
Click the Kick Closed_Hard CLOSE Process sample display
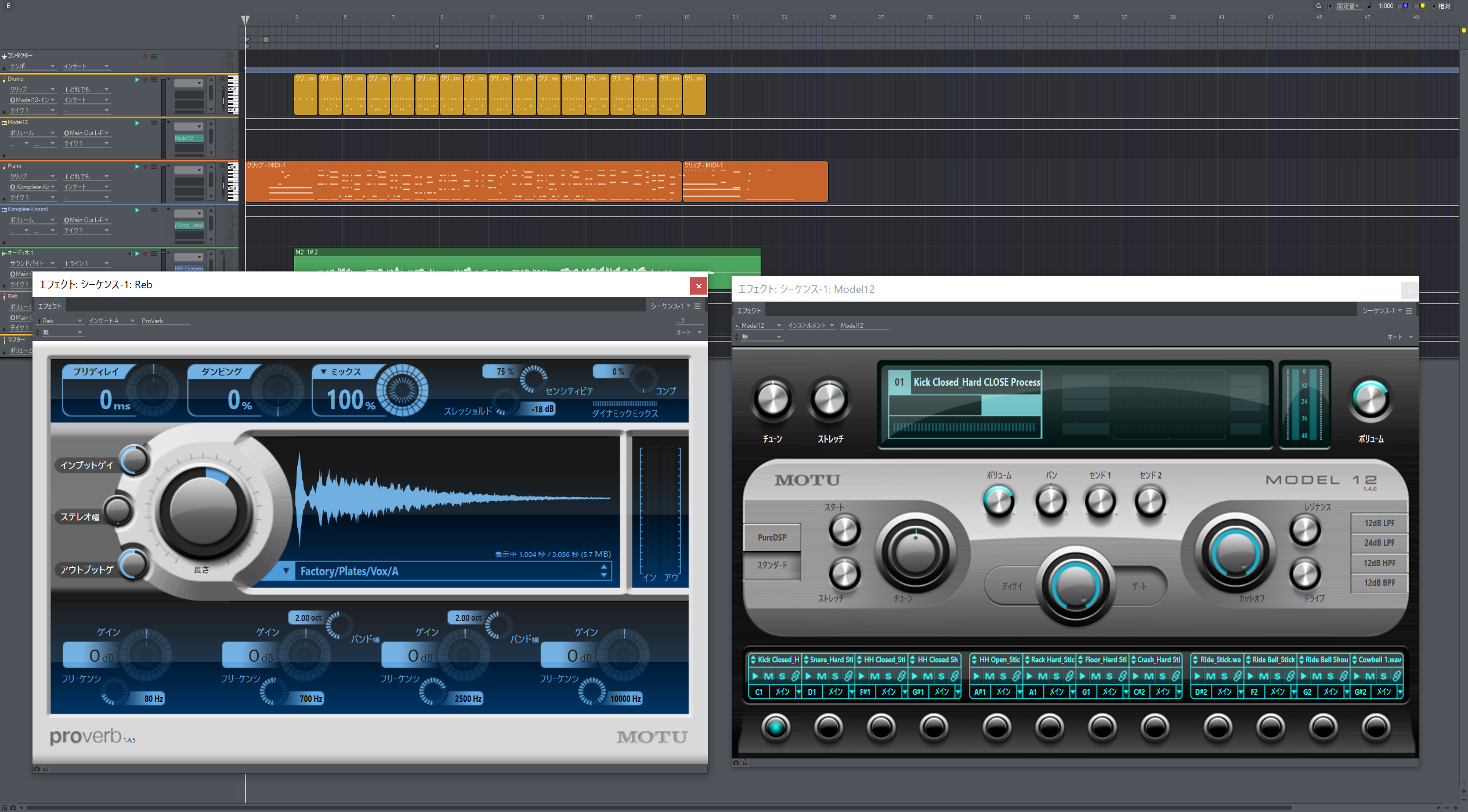tap(965, 404)
